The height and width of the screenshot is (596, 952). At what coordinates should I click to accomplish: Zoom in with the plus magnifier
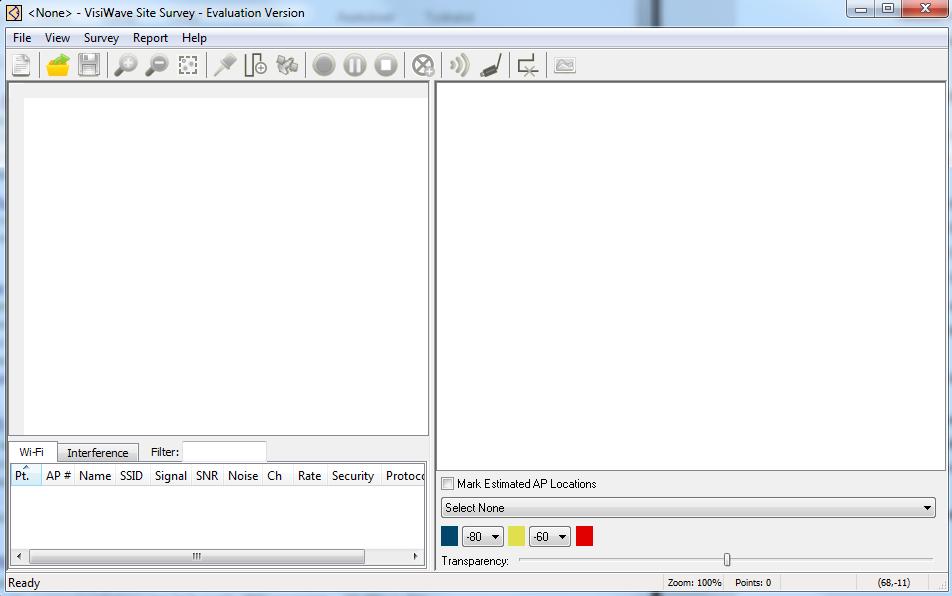tap(126, 65)
